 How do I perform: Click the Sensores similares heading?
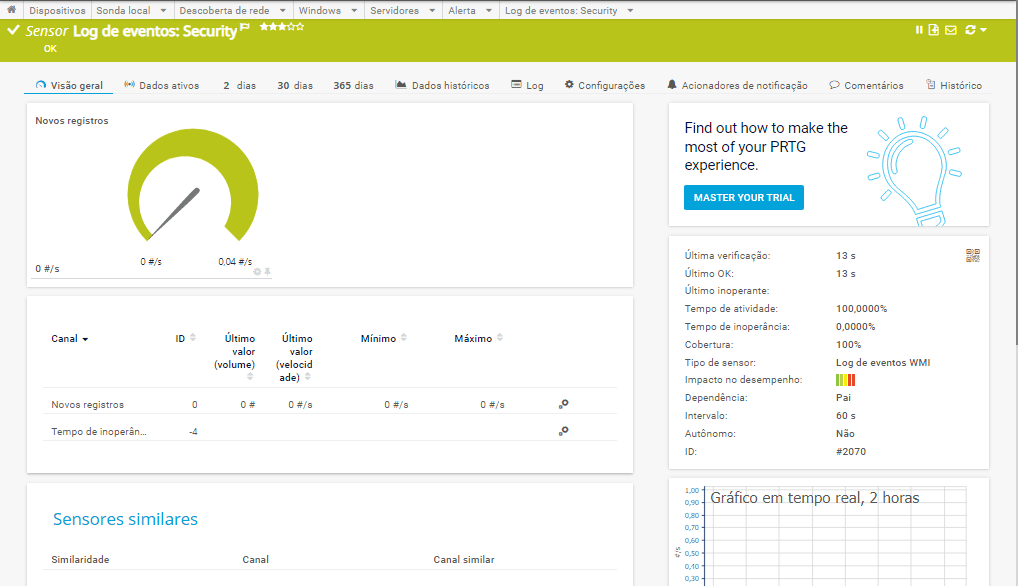click(x=125, y=519)
